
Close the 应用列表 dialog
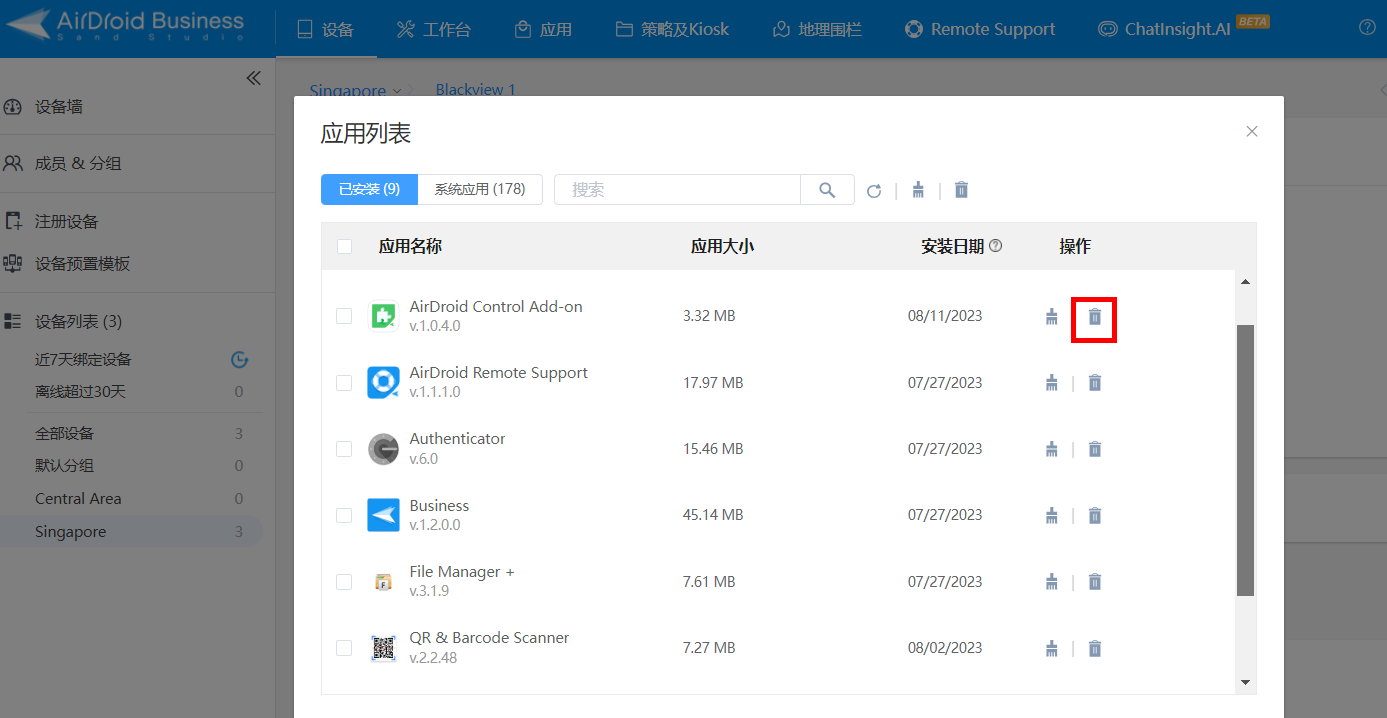(x=1252, y=131)
